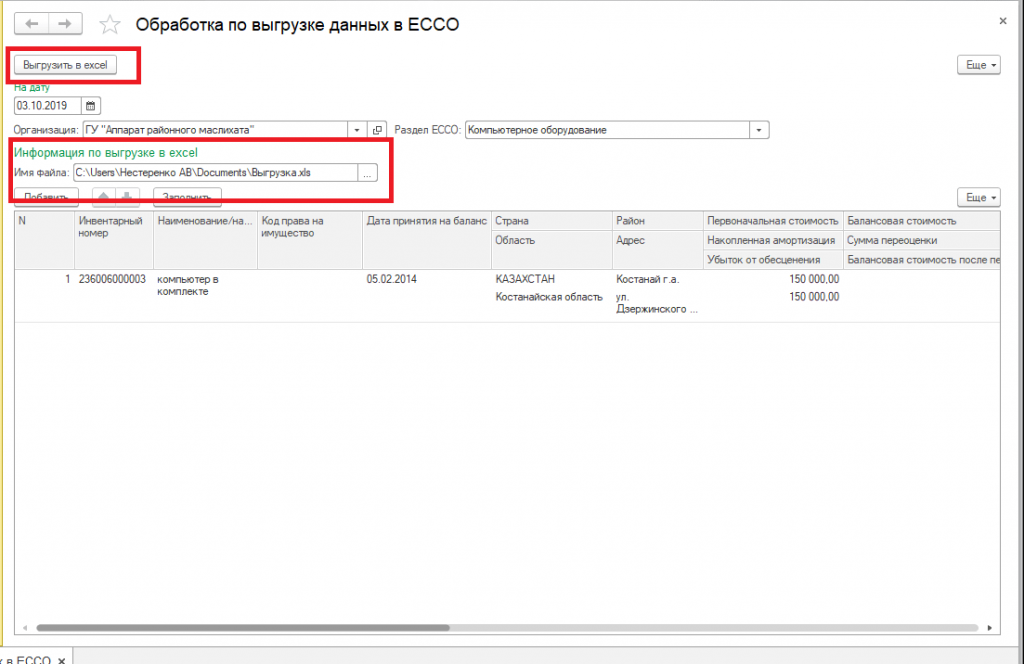Click the back navigation arrow
The height and width of the screenshot is (664, 1024).
click(x=32, y=23)
